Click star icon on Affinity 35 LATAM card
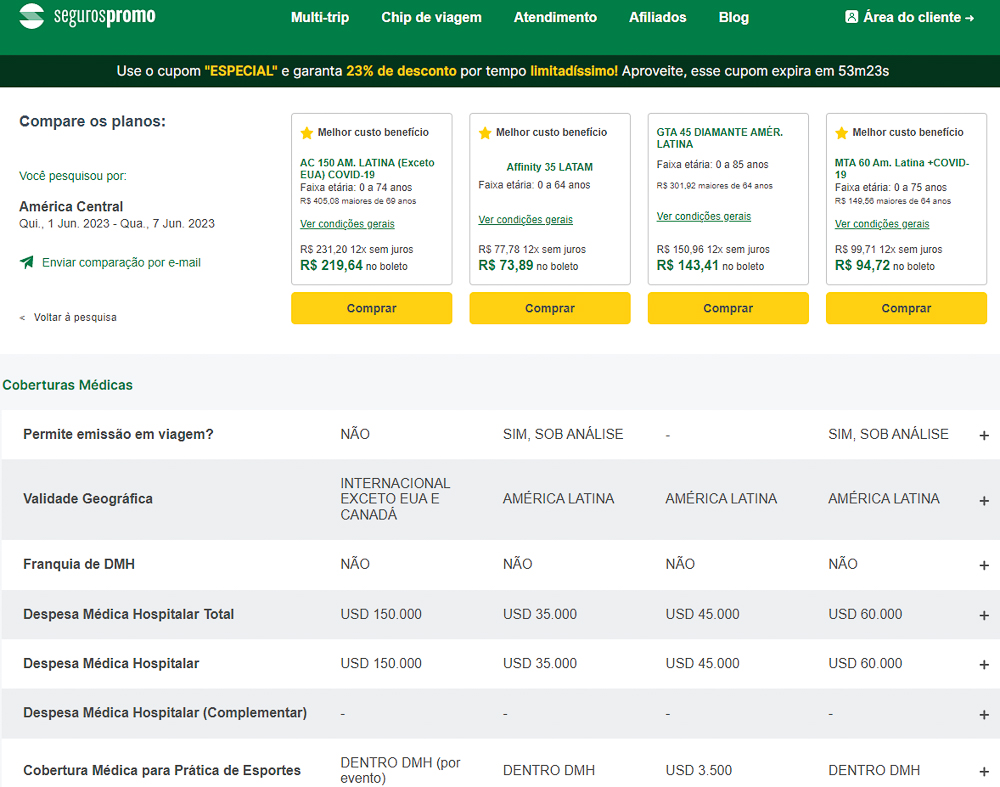This screenshot has height=787, width=1000. coord(485,133)
